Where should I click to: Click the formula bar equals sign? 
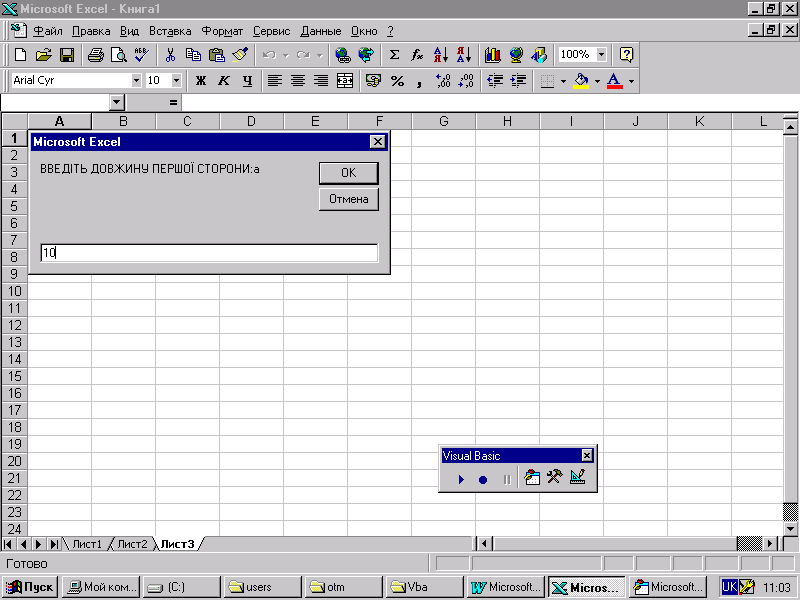click(x=173, y=103)
